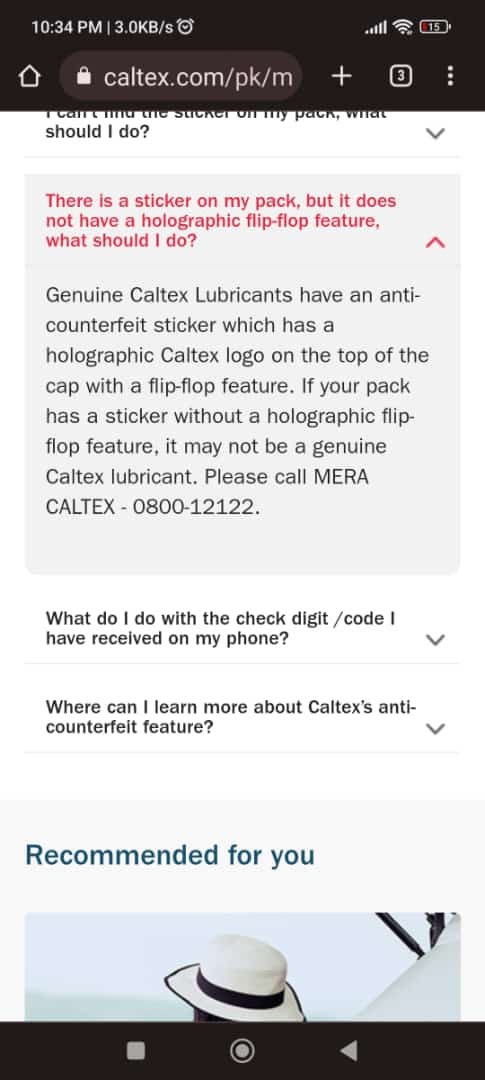Screen dimensions: 485x1080
Task: Tap the Android back triangle button
Action: coord(349,1050)
